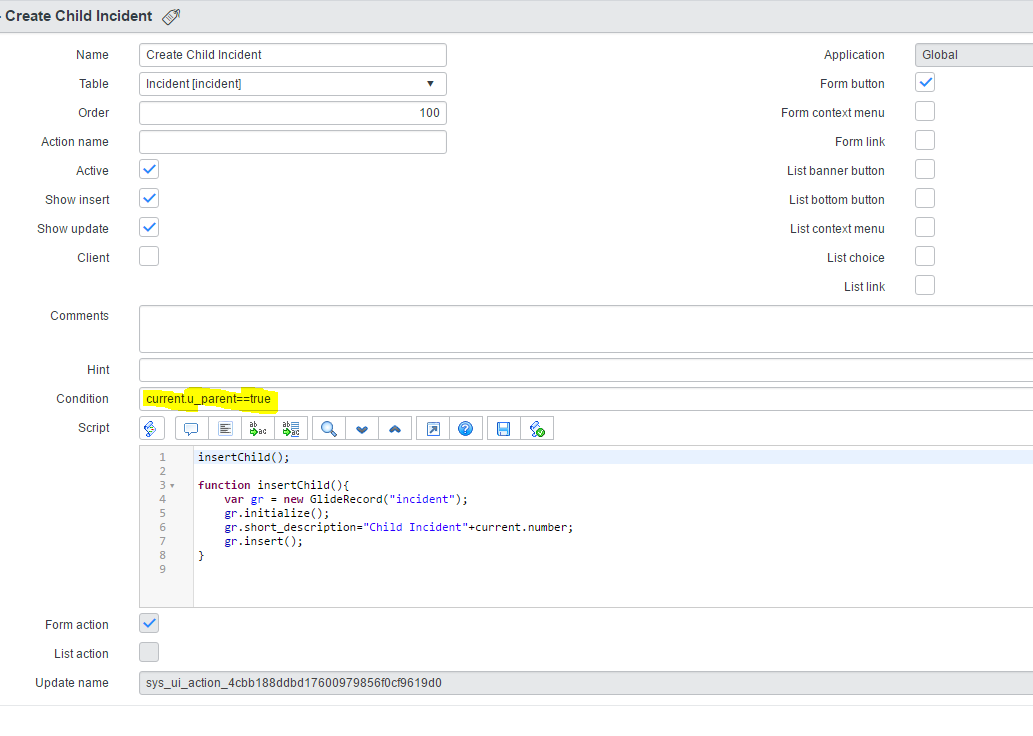The width and height of the screenshot is (1033, 736).
Task: Click the empty Action name field
Action: (293, 142)
